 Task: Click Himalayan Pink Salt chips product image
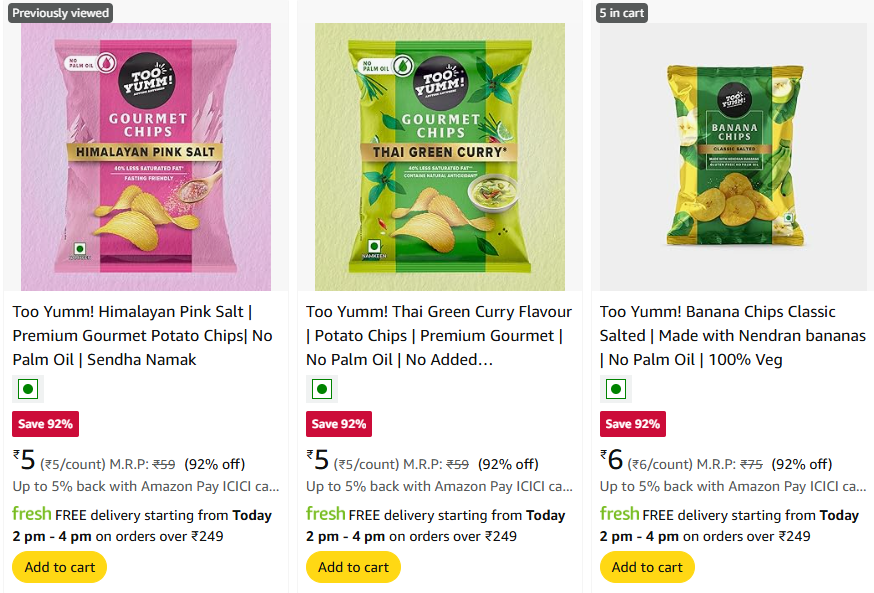[146, 157]
